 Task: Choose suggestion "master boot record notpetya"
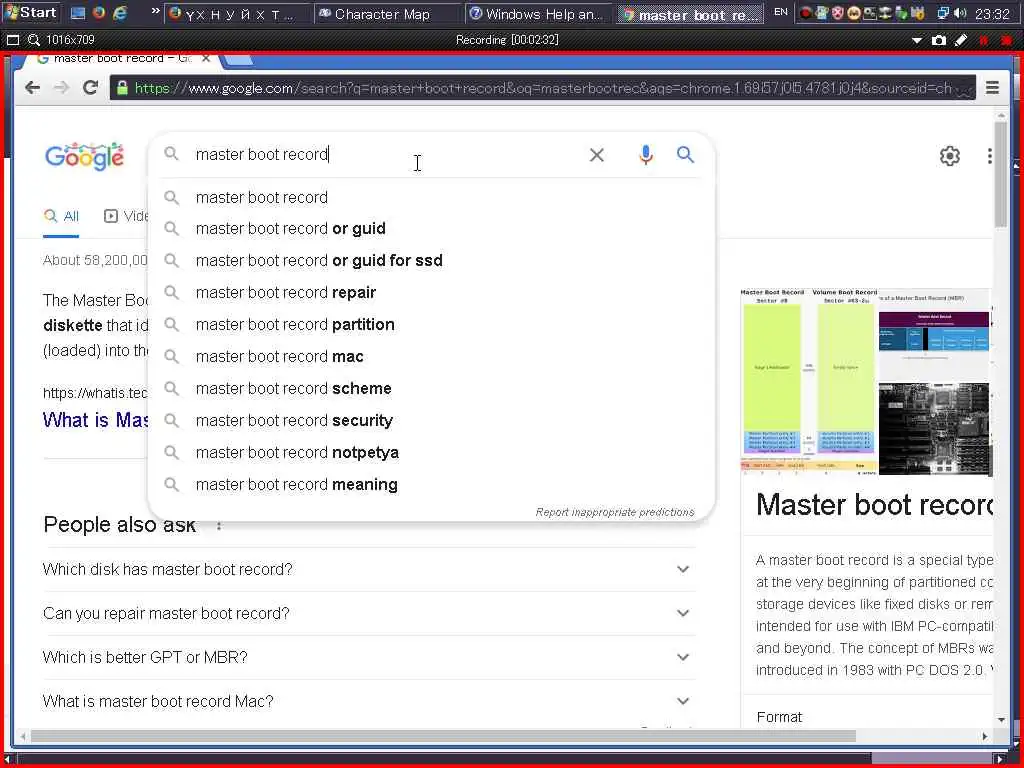click(x=431, y=453)
